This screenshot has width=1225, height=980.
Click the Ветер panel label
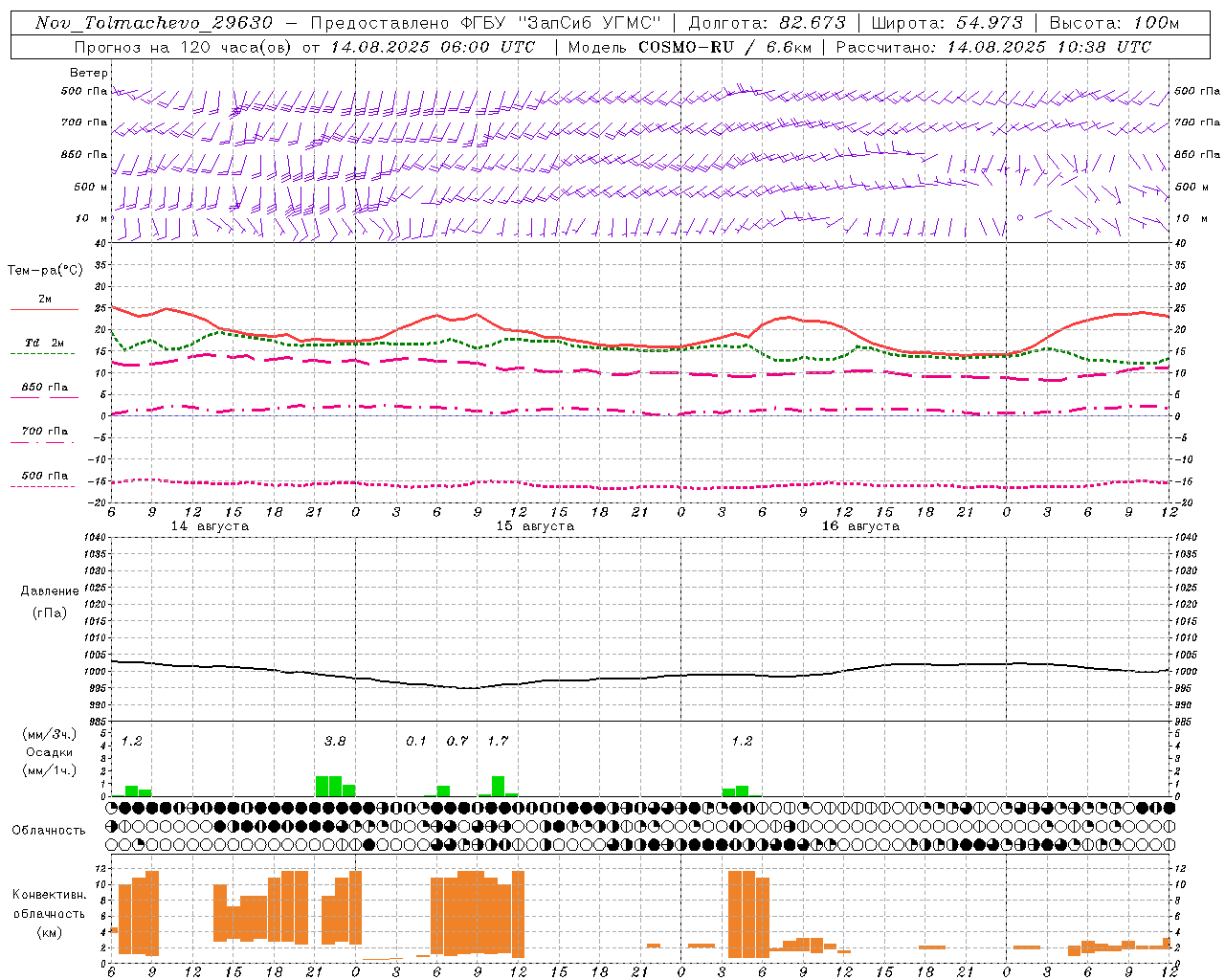[88, 73]
